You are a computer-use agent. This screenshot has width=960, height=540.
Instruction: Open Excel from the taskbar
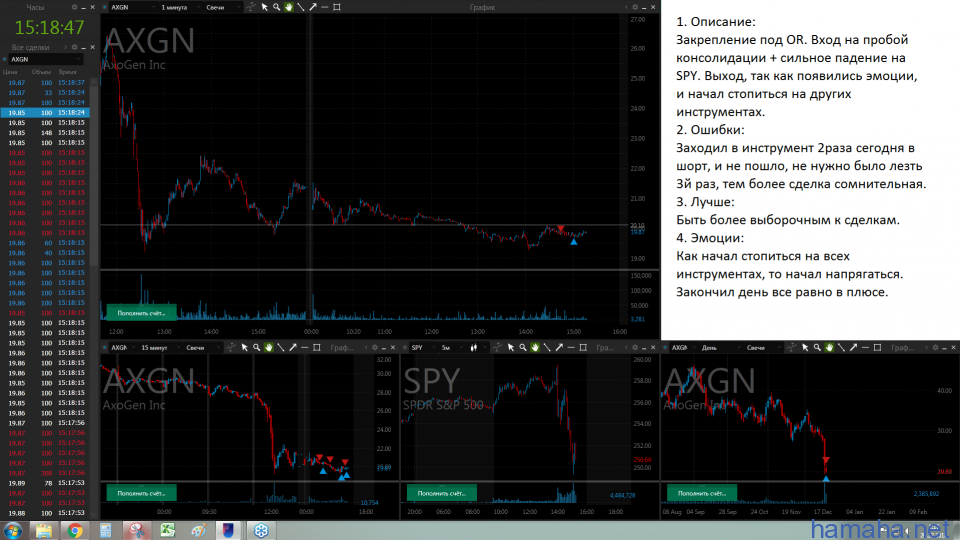coord(168,530)
